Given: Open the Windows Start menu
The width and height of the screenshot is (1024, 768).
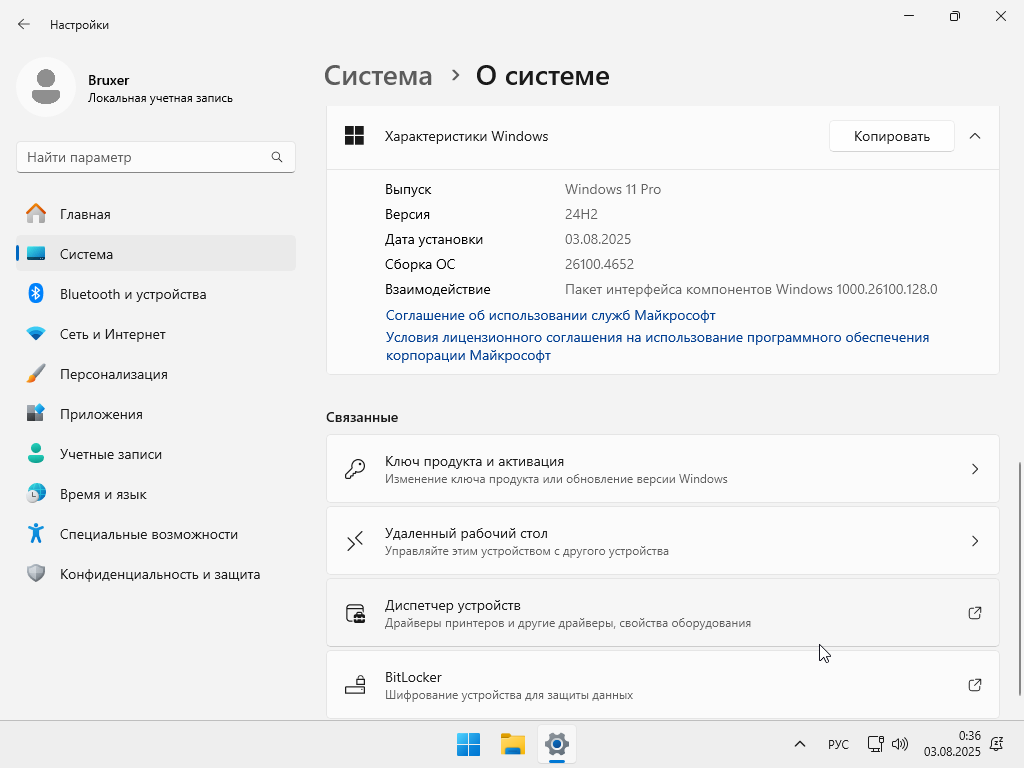Looking at the screenshot, I should 468,744.
